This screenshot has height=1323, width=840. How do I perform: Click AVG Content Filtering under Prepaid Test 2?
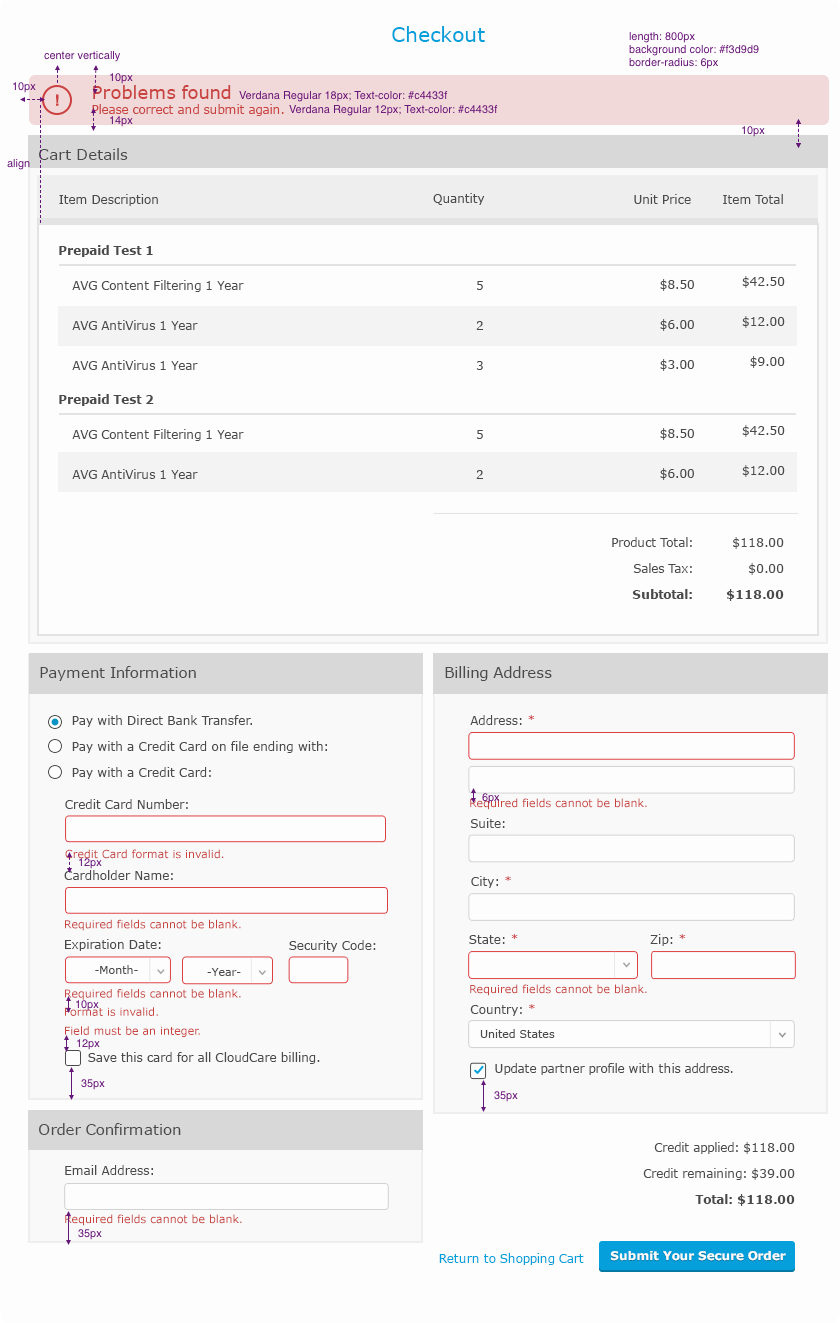(158, 435)
